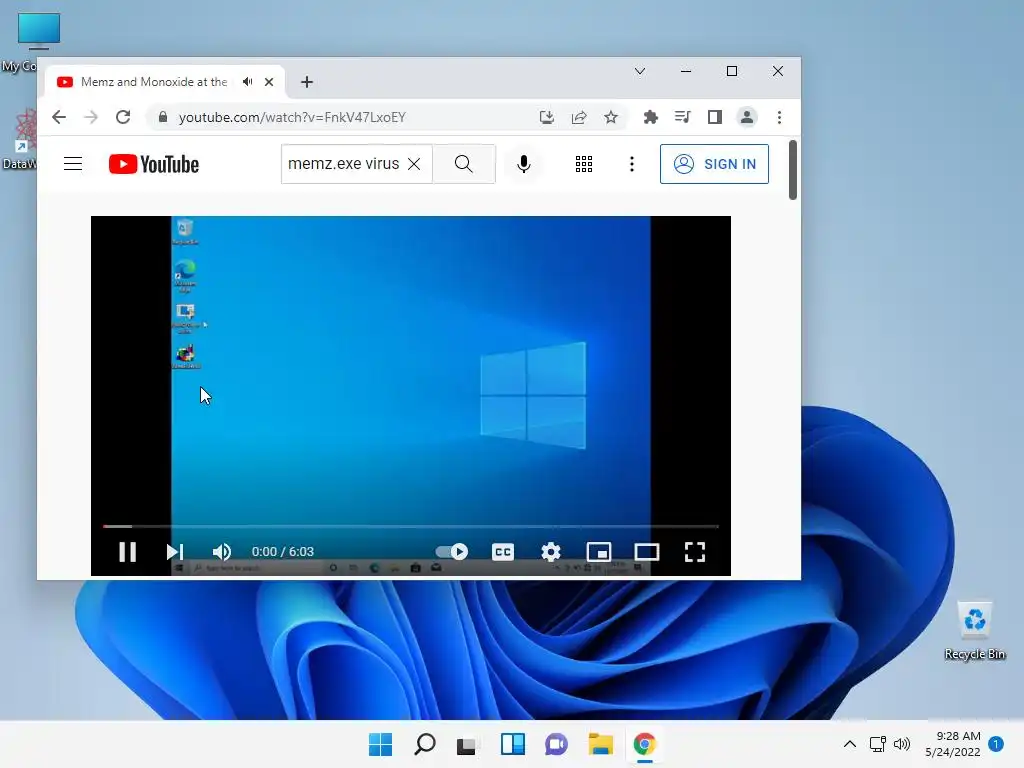Pause the video
The width and height of the screenshot is (1024, 768).
click(127, 552)
